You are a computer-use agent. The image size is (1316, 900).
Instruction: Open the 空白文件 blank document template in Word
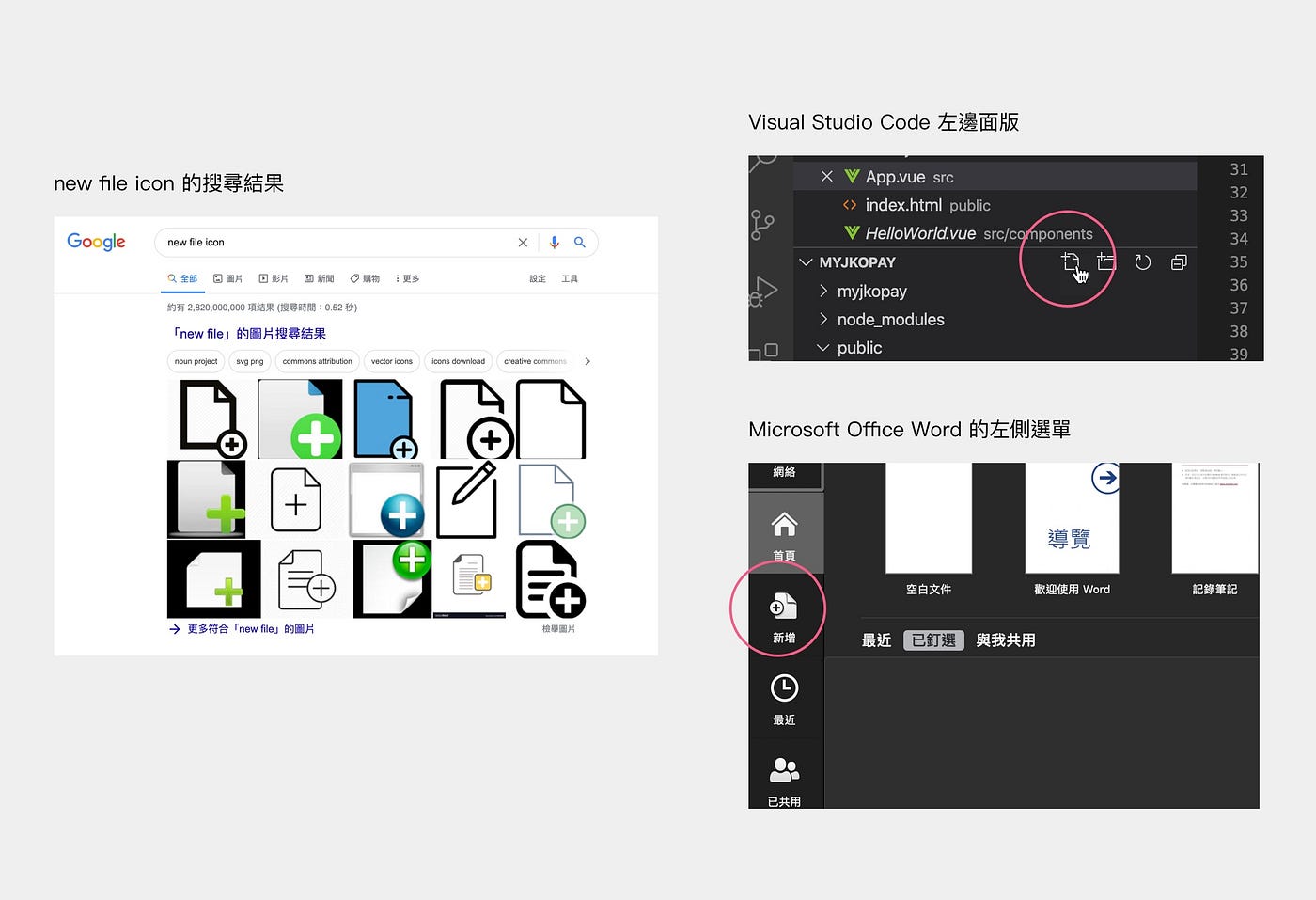pyautogui.click(x=929, y=530)
